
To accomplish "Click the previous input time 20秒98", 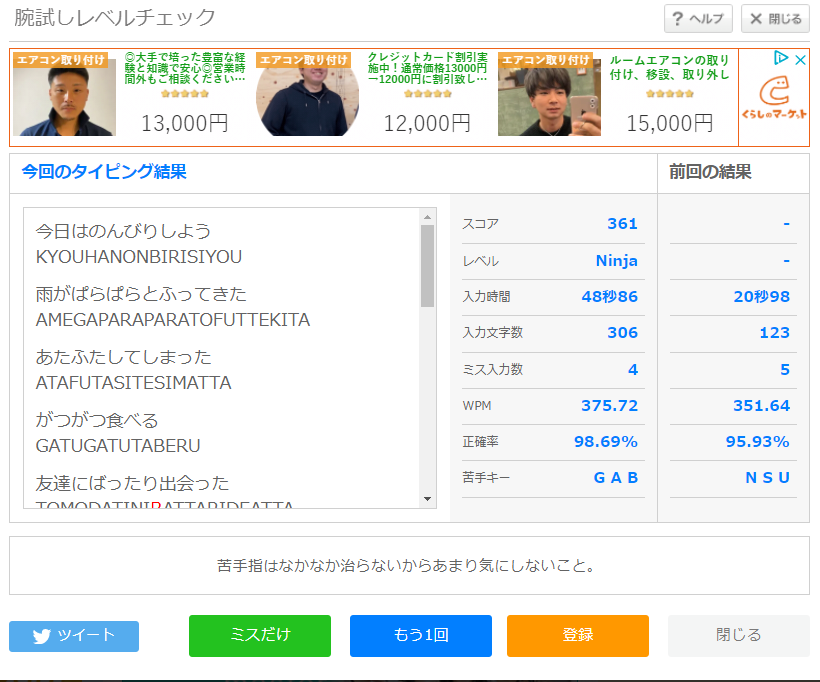I will pos(761,297).
